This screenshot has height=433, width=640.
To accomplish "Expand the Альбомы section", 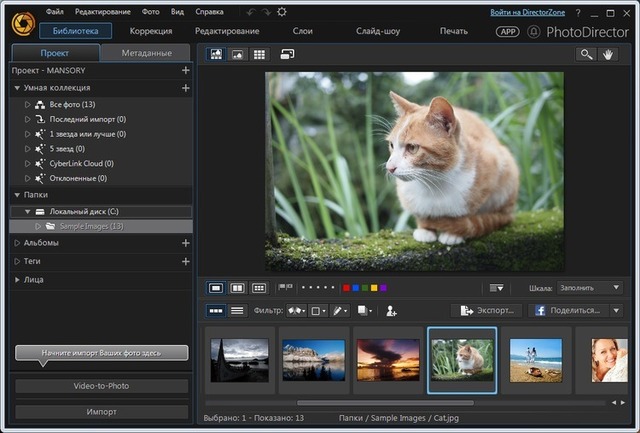I will coord(16,242).
